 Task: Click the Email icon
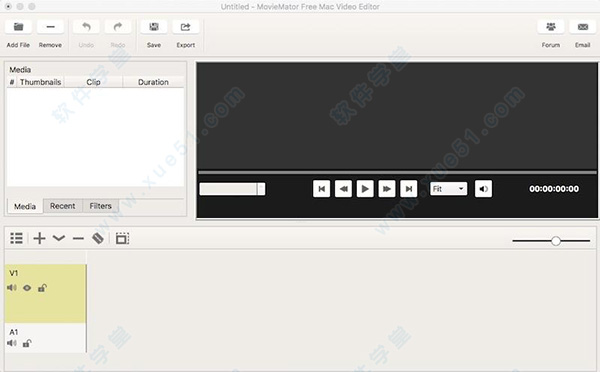[582, 27]
